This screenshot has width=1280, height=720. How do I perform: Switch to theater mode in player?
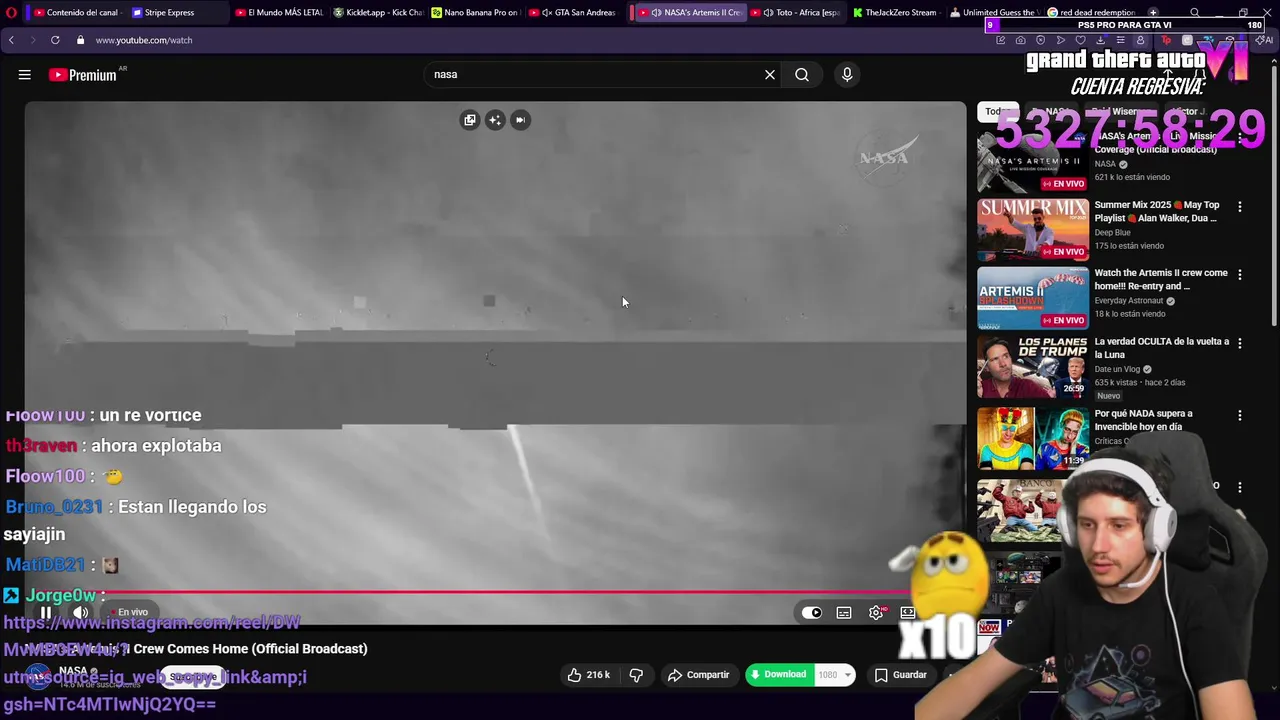click(908, 612)
